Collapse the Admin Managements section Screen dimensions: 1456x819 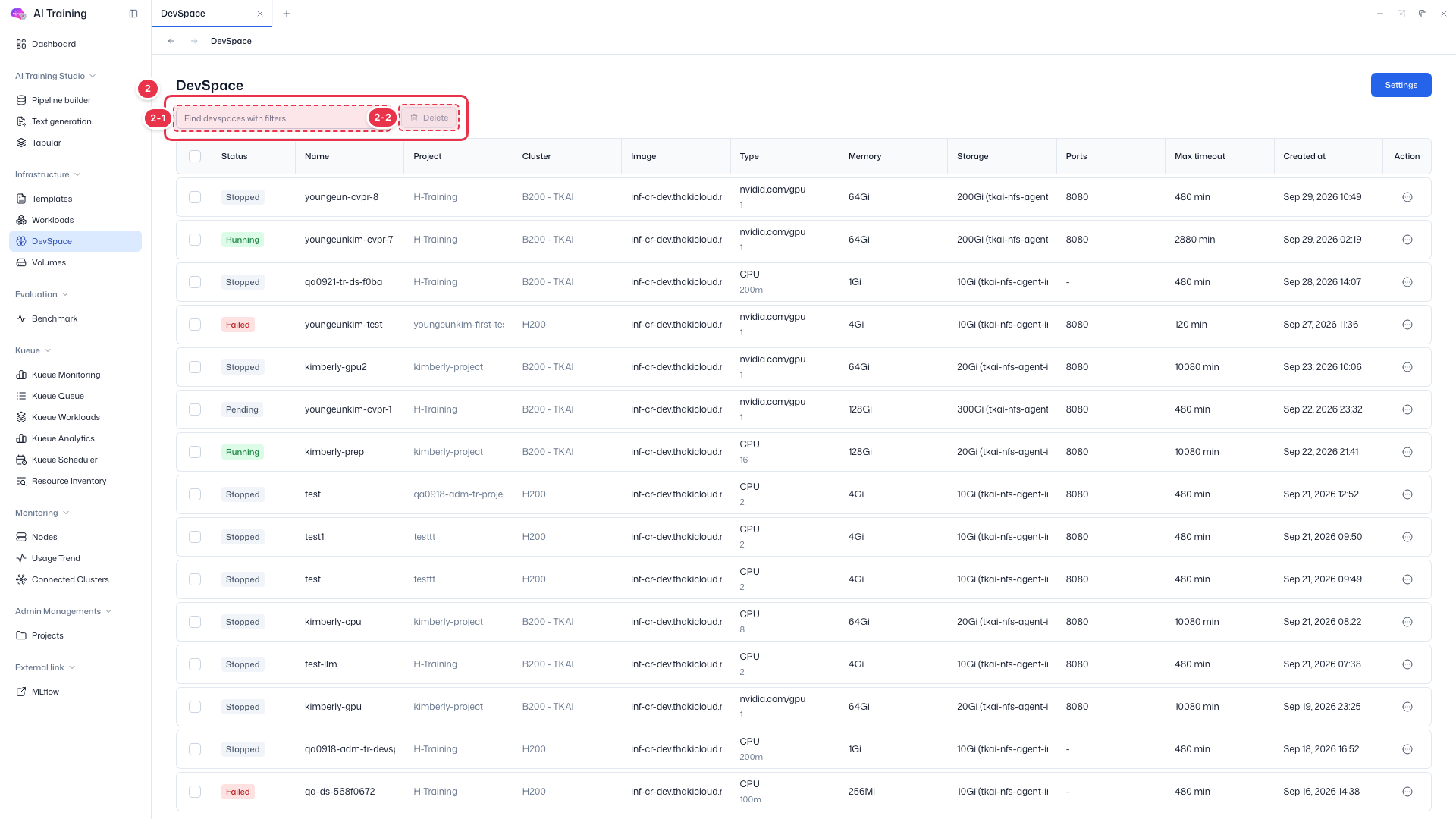pos(64,611)
